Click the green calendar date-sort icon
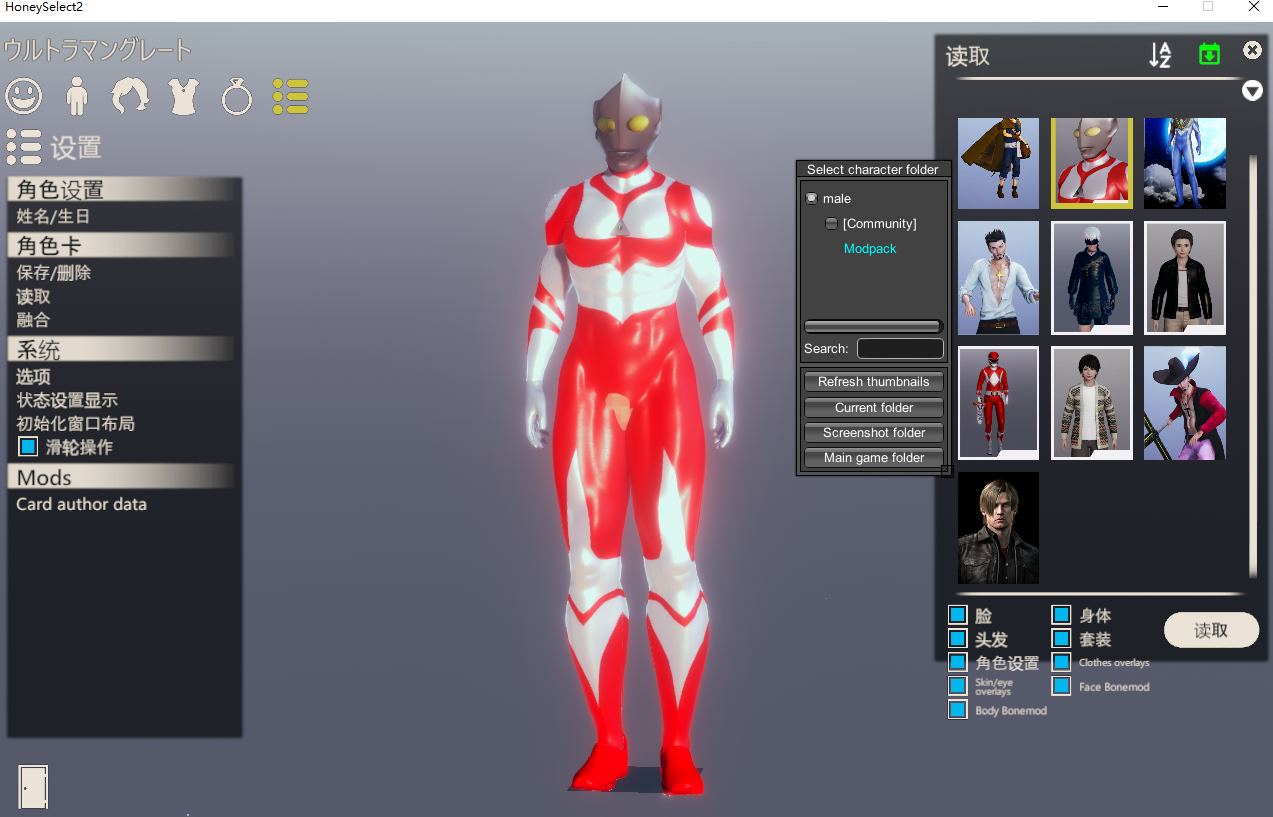 pos(1209,54)
